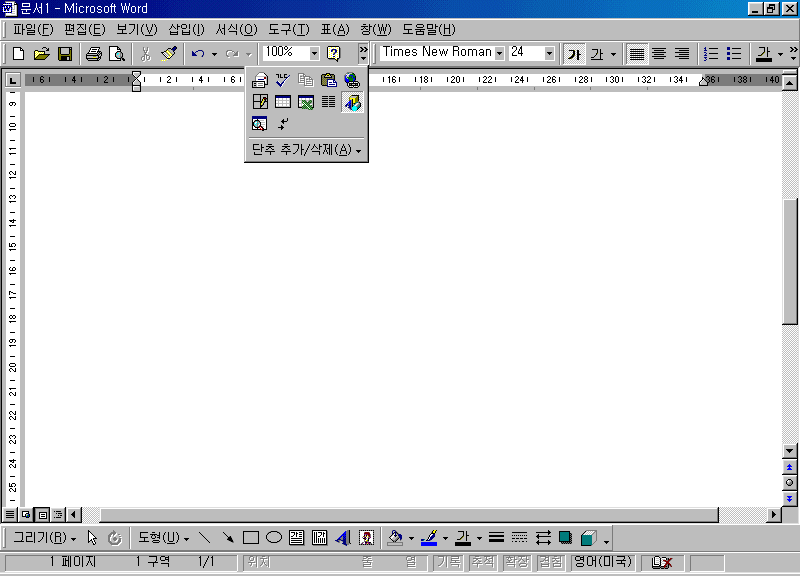Viewport: 800px width, 576px height.
Task: Choose the Columns layout button
Action: [x=329, y=102]
